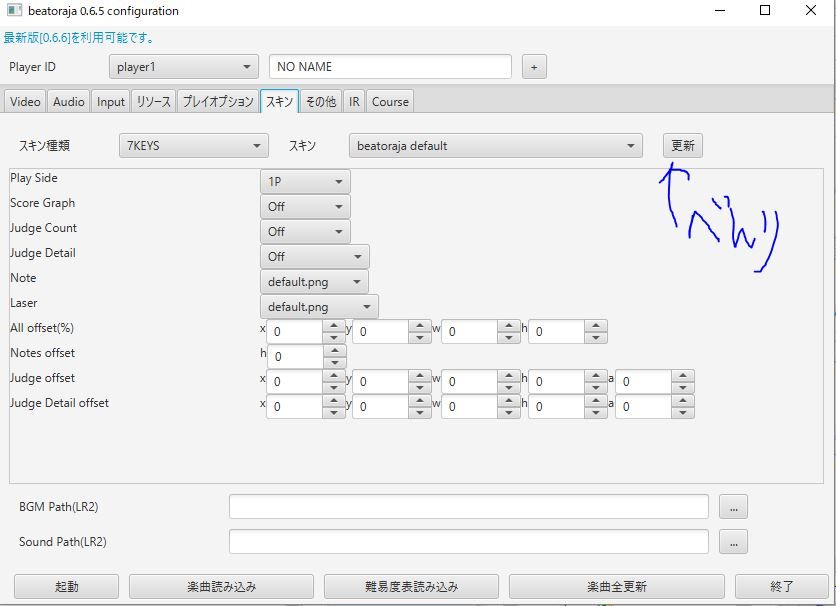Increase Judge Detail offset h value
836x606 pixels.
click(x=596, y=401)
